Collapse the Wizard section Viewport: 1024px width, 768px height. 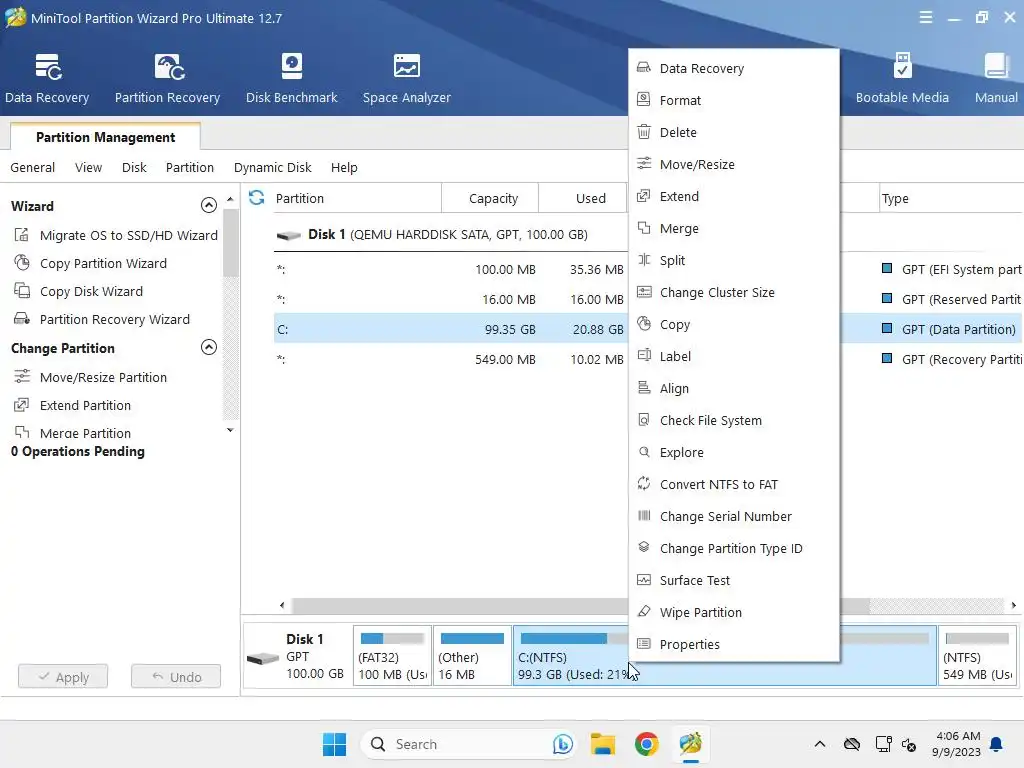[208, 205]
